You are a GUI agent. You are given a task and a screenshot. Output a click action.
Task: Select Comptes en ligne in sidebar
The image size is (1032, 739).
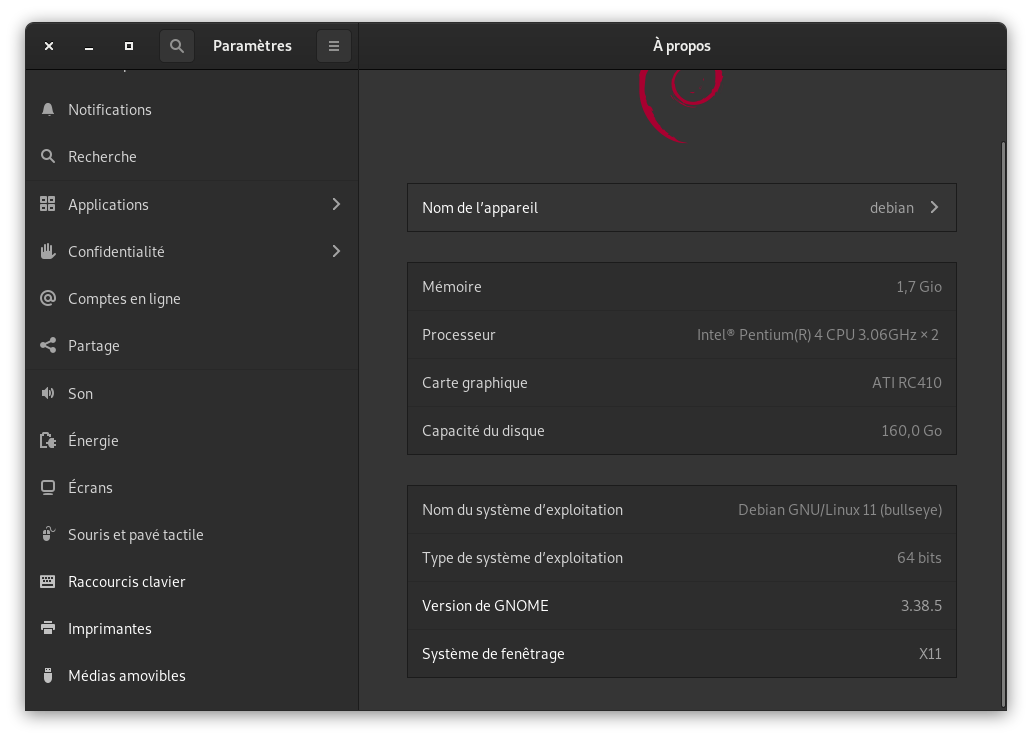192,299
